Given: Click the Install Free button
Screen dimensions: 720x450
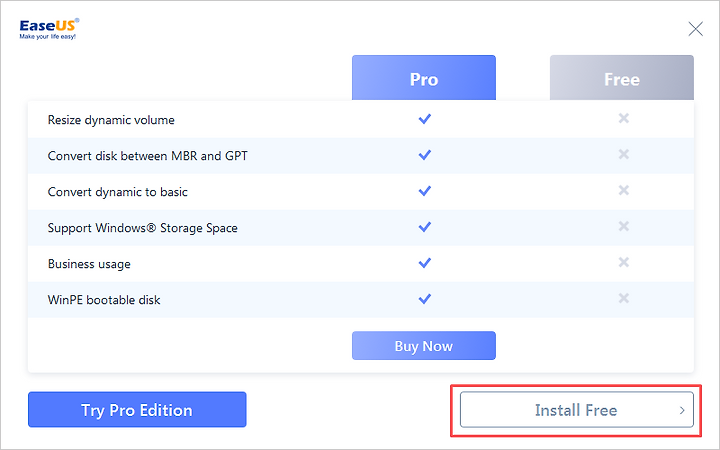Looking at the screenshot, I should click(x=577, y=410).
